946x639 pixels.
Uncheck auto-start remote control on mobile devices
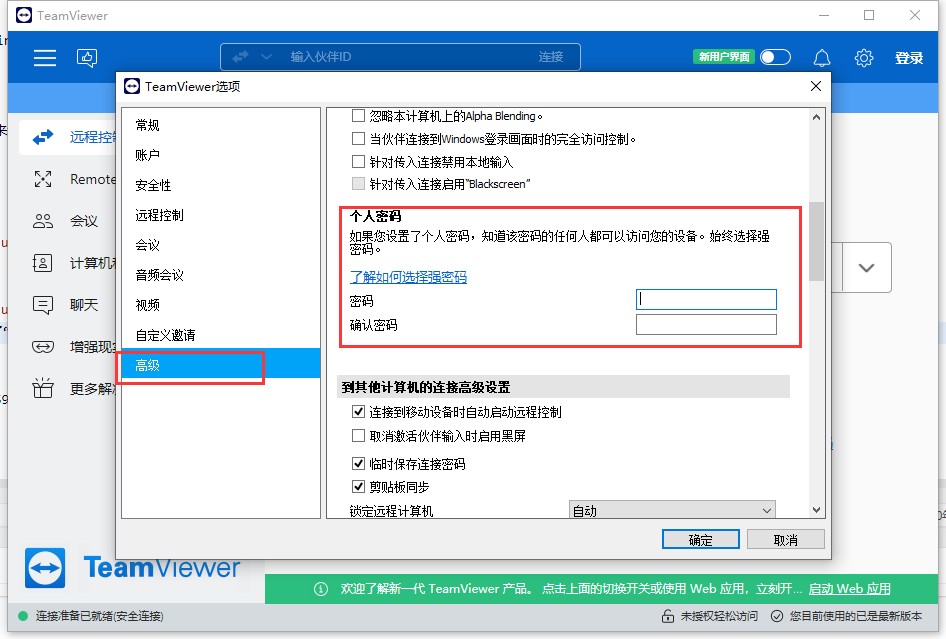click(358, 412)
